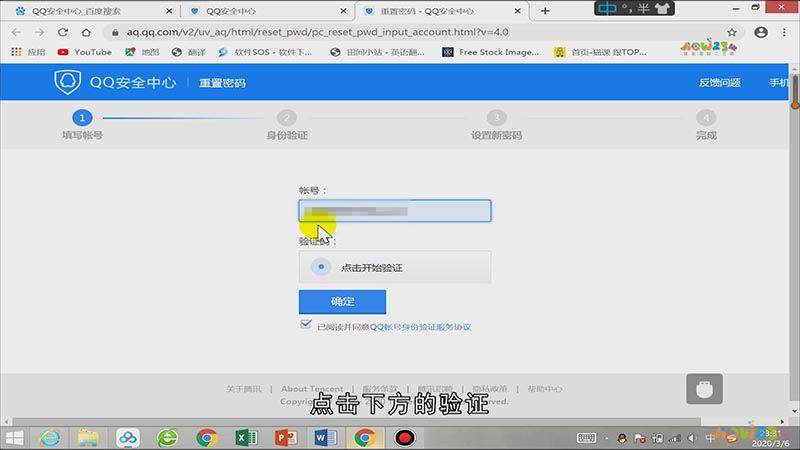Open Excel from the taskbar
This screenshot has height=450, width=800.
point(246,438)
